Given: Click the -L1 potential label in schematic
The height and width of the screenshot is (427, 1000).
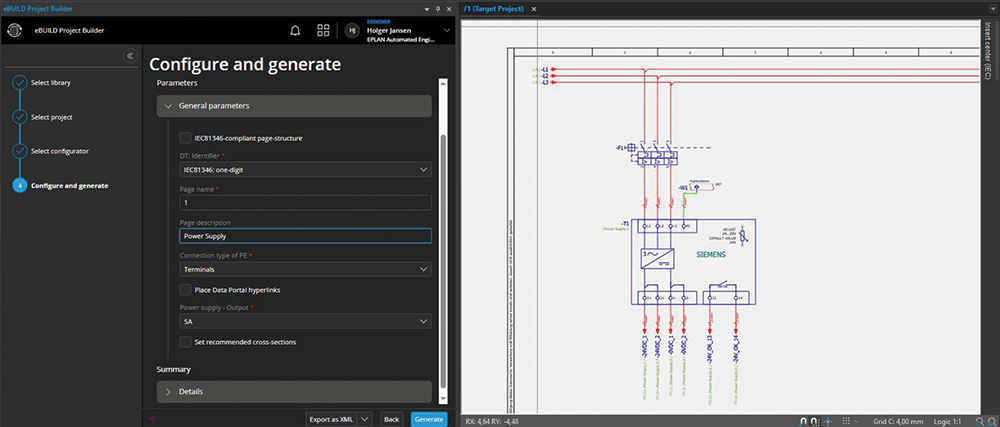Looking at the screenshot, I should (x=545, y=69).
